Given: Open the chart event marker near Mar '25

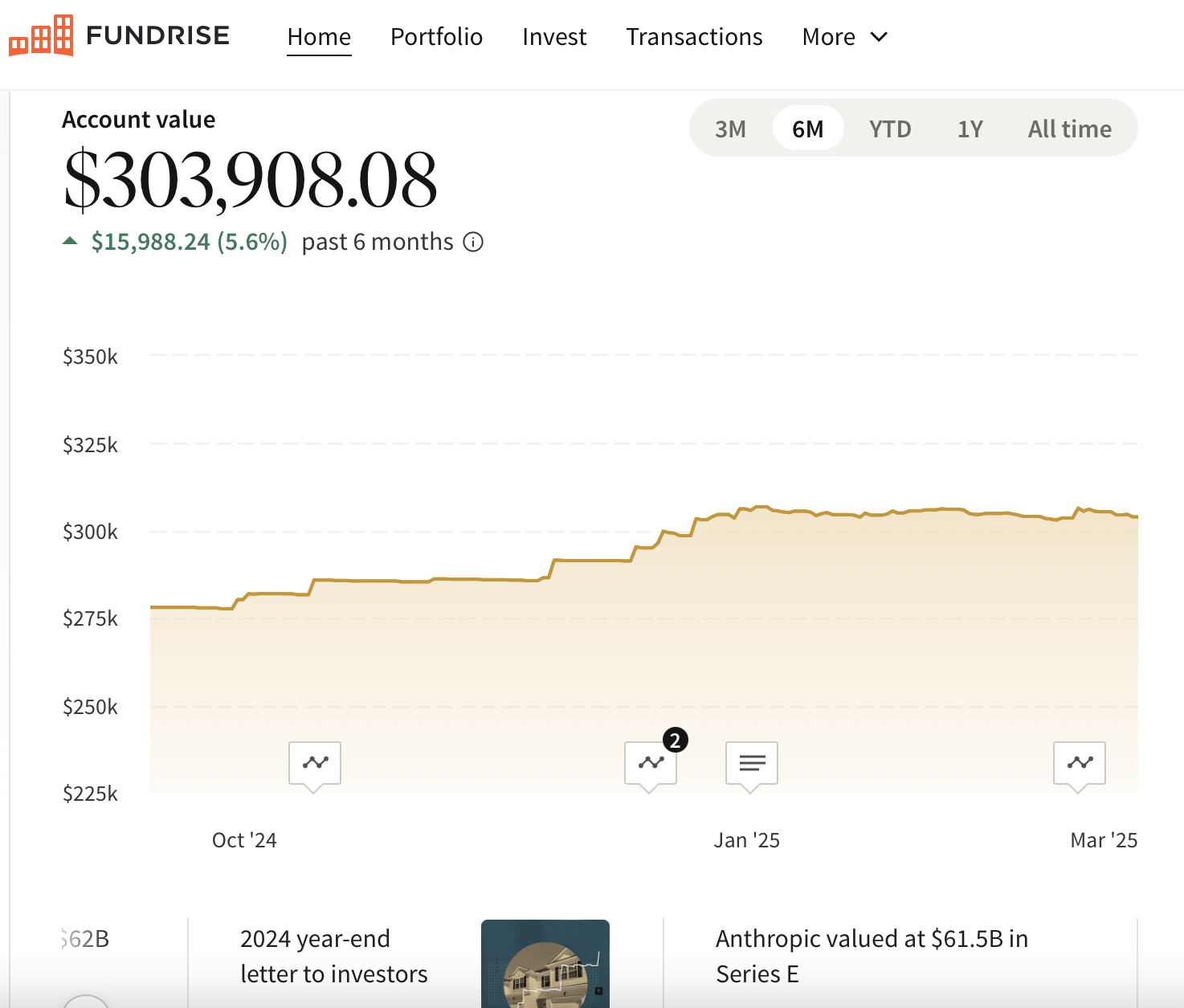Looking at the screenshot, I should pyautogui.click(x=1080, y=766).
